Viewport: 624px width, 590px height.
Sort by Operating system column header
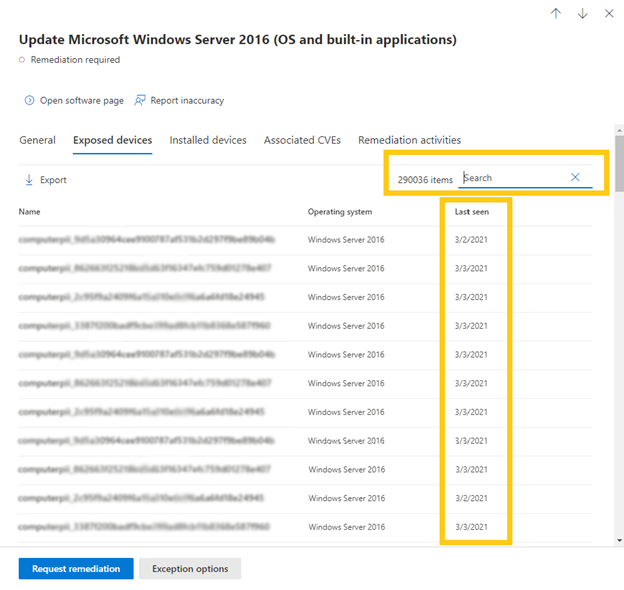point(340,212)
